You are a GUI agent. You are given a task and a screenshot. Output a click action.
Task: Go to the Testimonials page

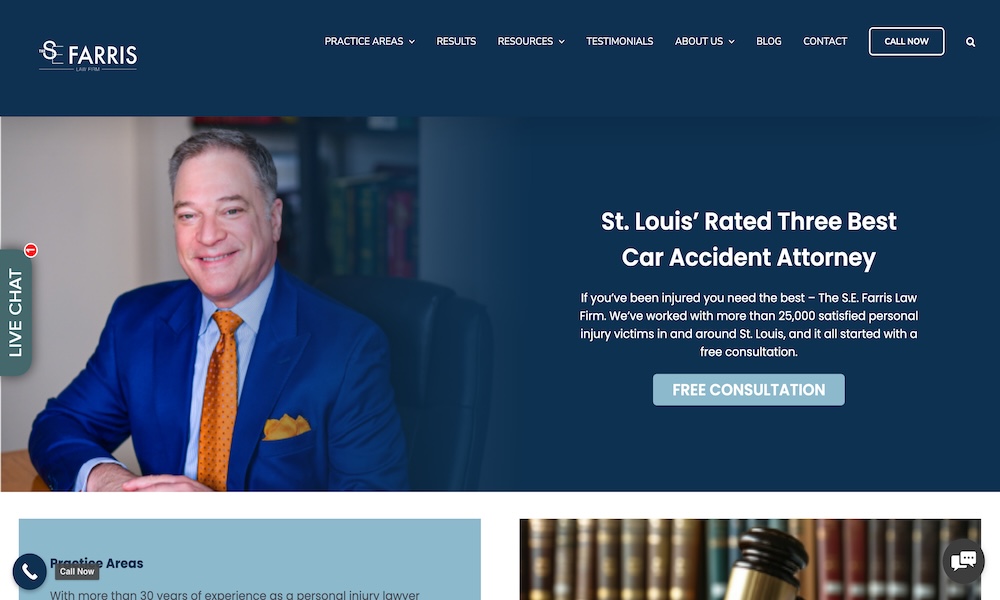[x=619, y=41]
